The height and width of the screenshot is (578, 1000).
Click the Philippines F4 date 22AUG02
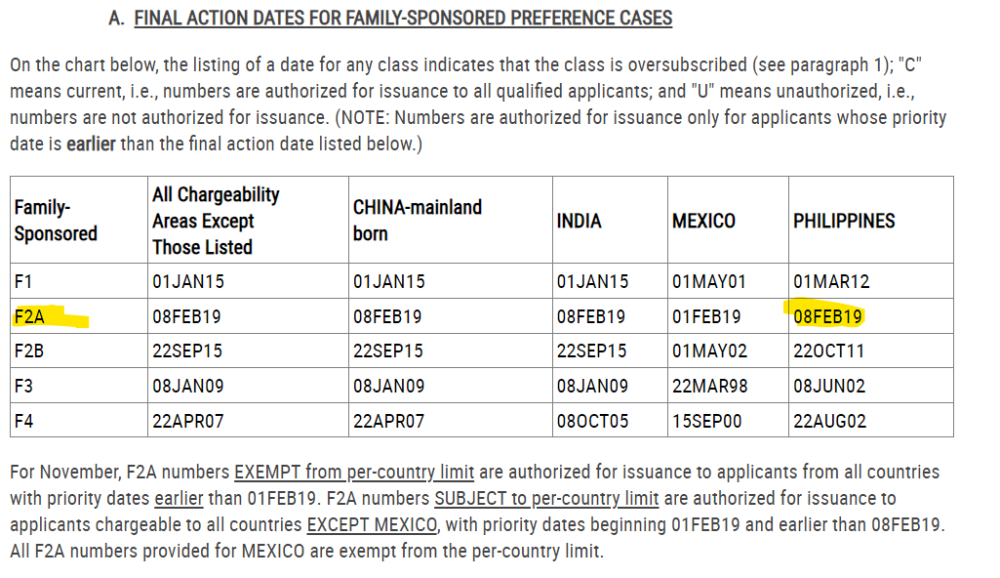[830, 421]
